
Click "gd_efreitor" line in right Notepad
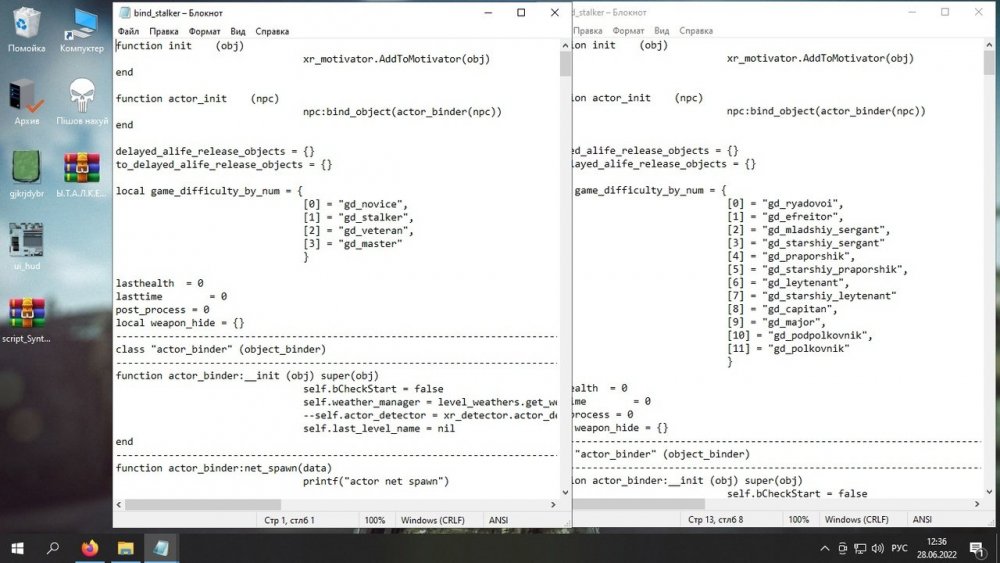coord(785,217)
